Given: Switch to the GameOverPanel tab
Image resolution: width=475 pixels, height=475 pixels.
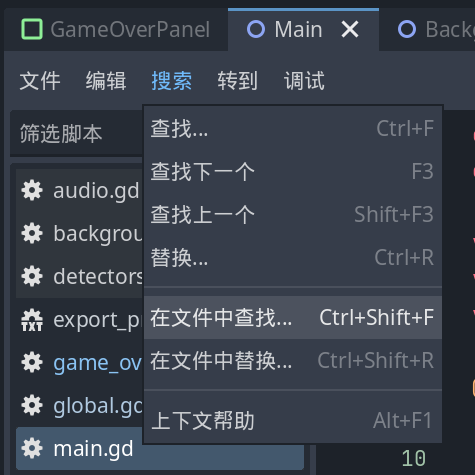Looking at the screenshot, I should 116,30.
